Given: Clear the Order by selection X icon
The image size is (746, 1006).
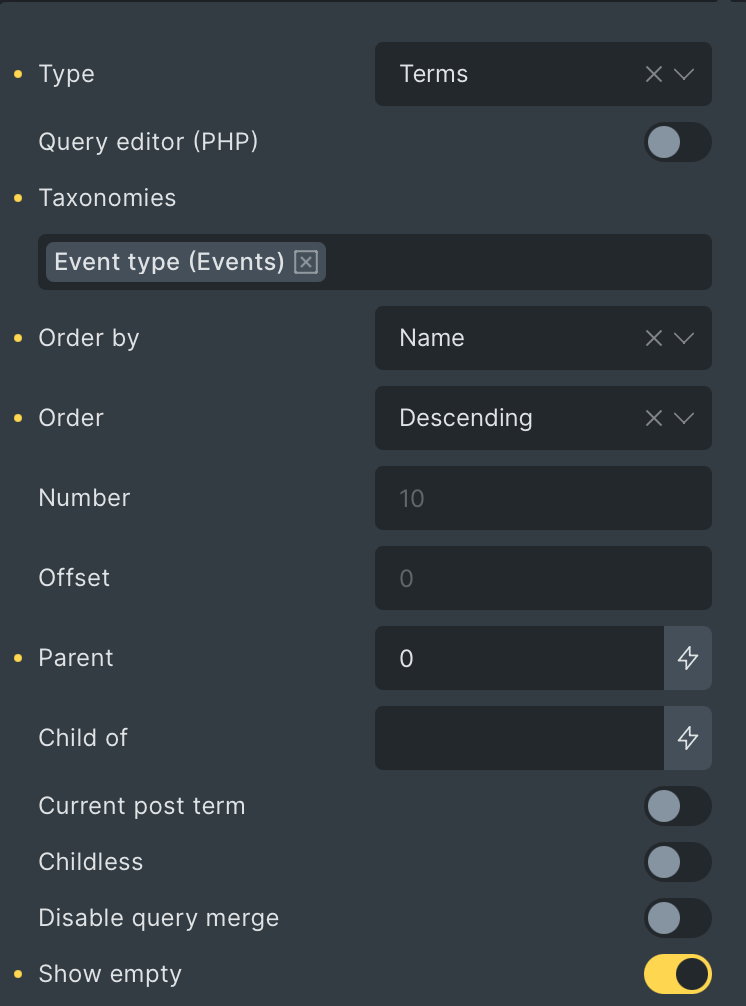Looking at the screenshot, I should point(654,338).
